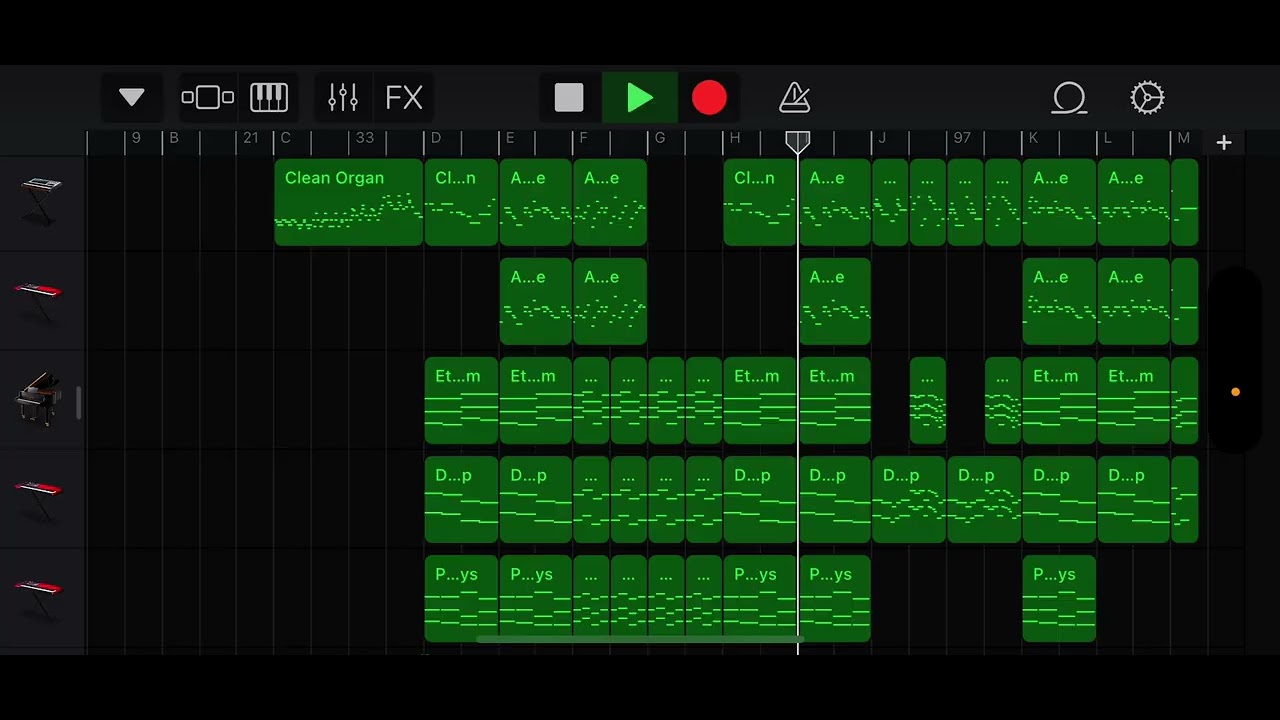Open the Loop Browser icon
The image size is (1280, 720).
click(x=1069, y=98)
